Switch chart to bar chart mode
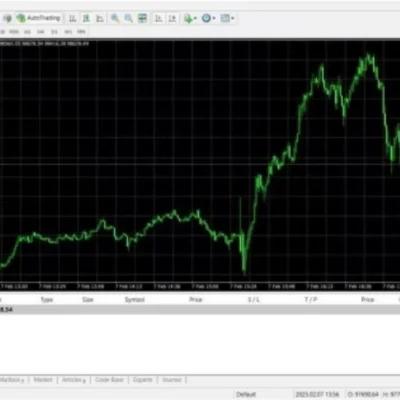 (x=73, y=18)
